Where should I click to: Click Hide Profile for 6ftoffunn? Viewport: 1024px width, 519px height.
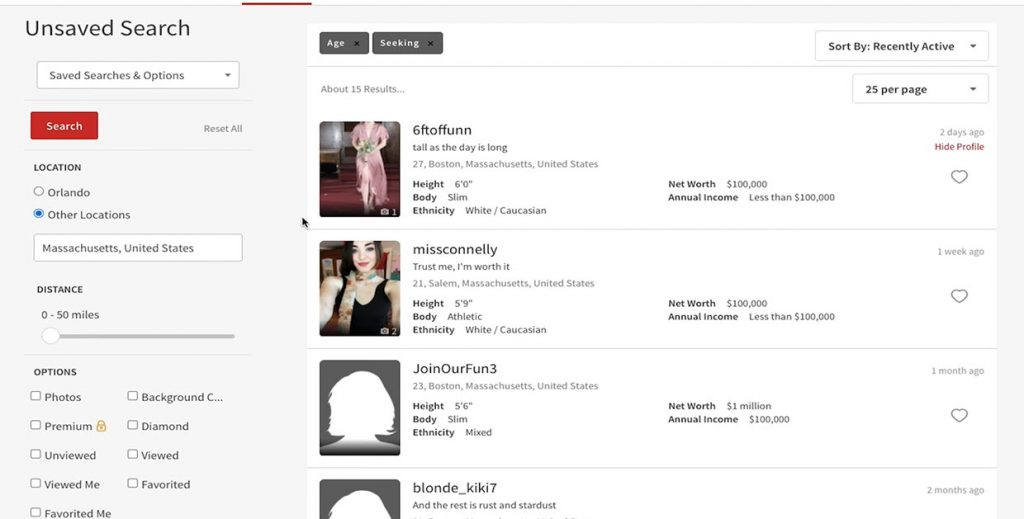coord(959,147)
